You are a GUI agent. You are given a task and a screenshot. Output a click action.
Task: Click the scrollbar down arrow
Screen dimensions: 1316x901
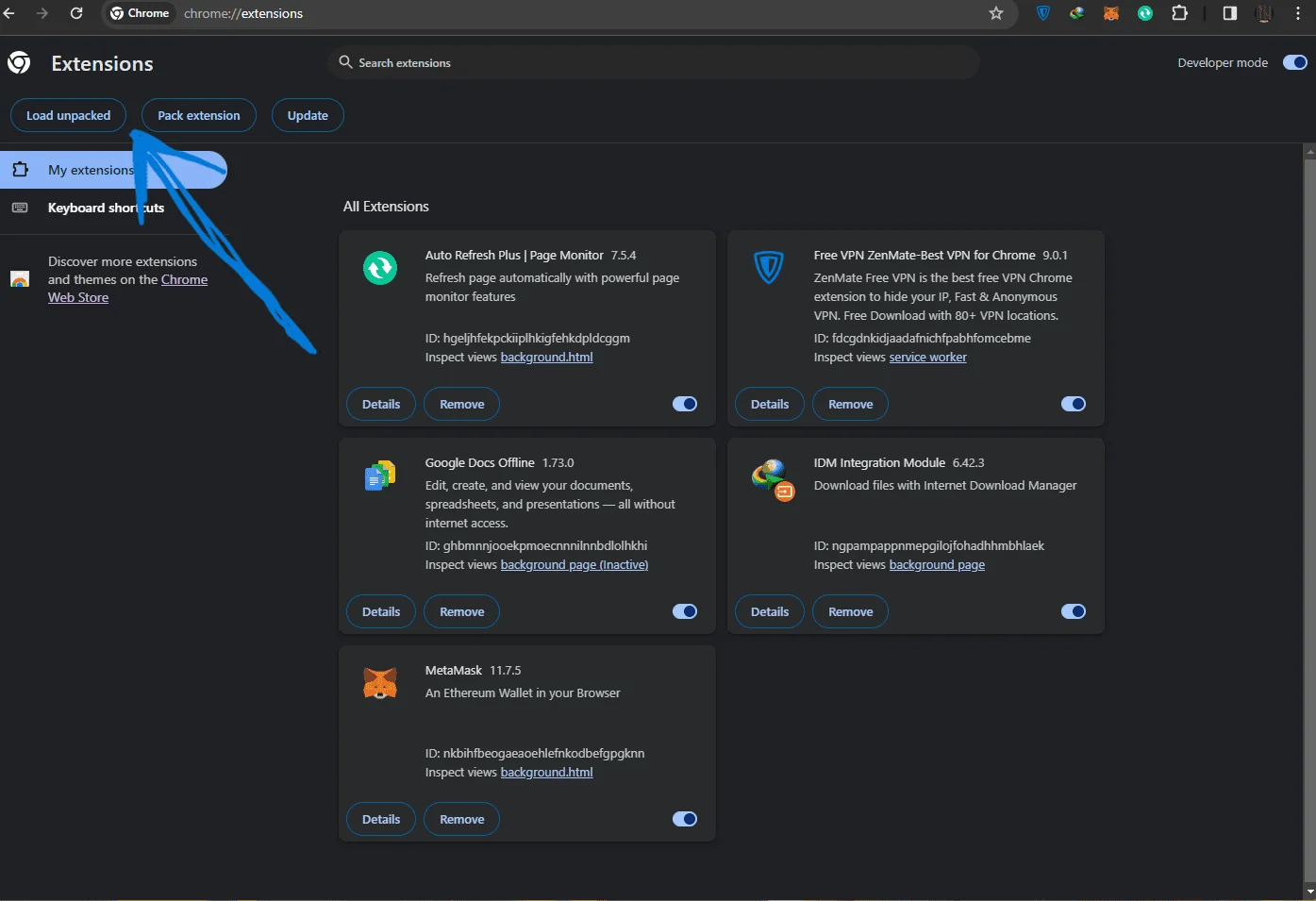1309,891
